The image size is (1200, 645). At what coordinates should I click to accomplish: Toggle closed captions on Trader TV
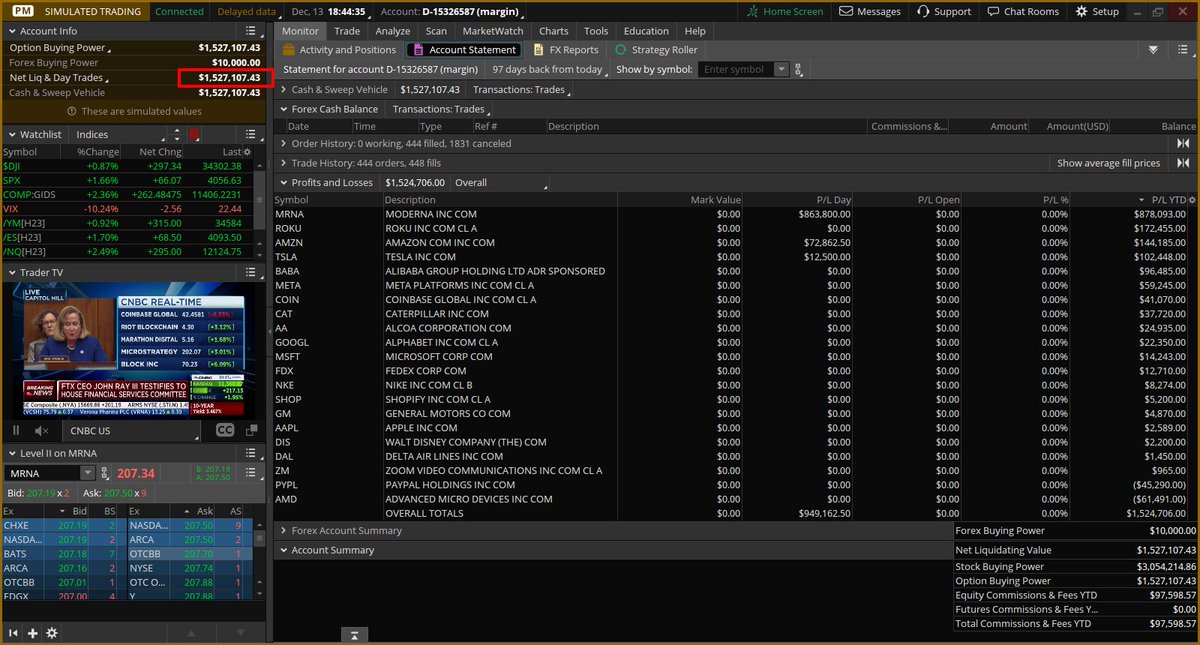225,431
